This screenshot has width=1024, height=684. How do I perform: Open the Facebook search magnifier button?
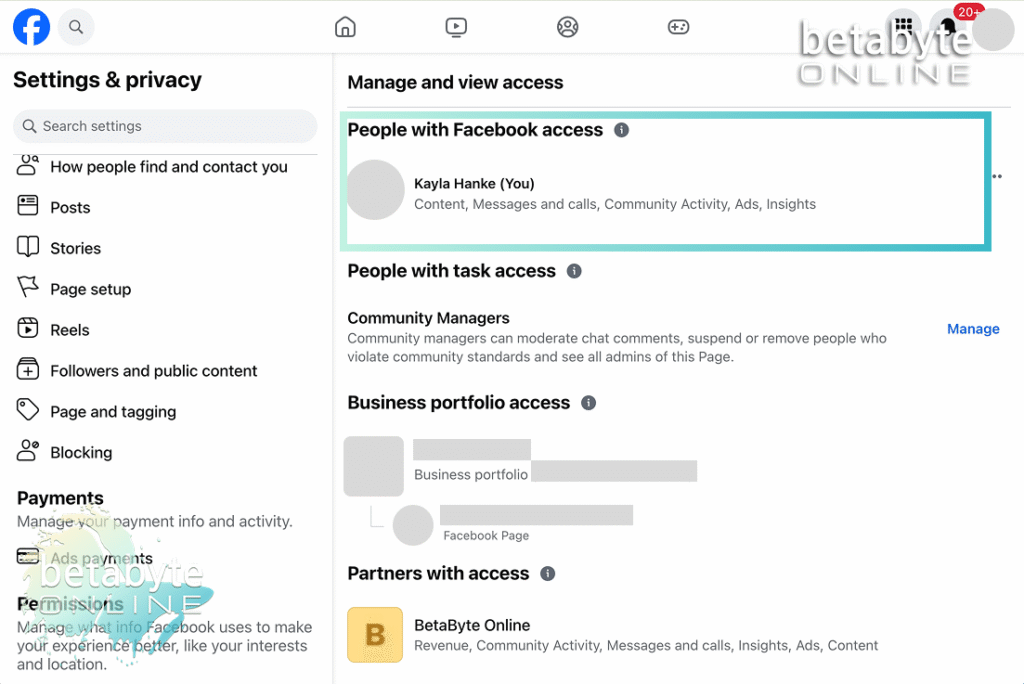click(76, 27)
